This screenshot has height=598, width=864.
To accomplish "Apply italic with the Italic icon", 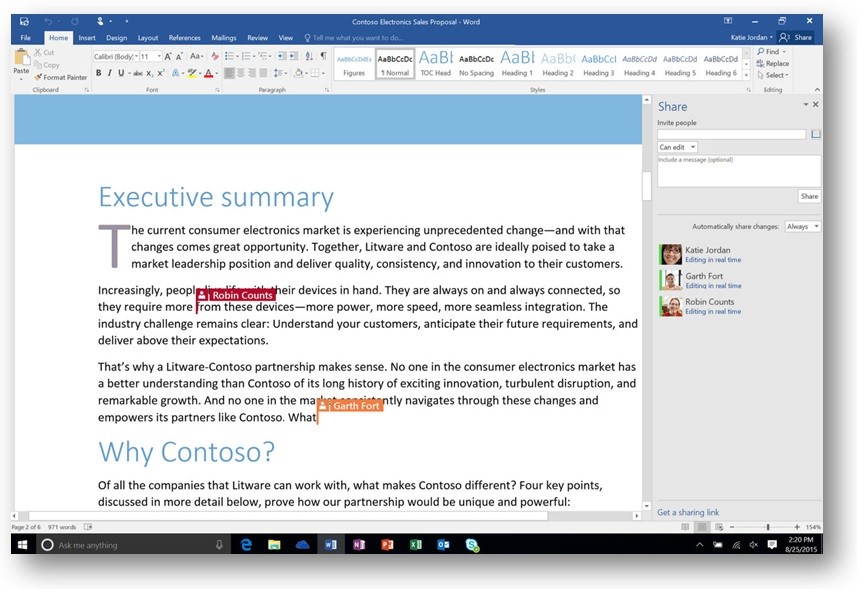I will [x=110, y=73].
